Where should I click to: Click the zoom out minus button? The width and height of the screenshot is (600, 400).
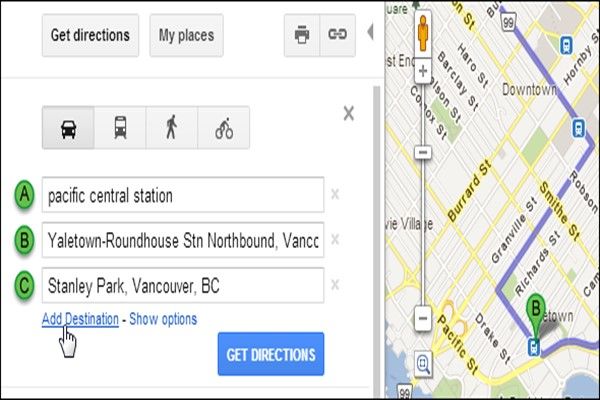422,320
